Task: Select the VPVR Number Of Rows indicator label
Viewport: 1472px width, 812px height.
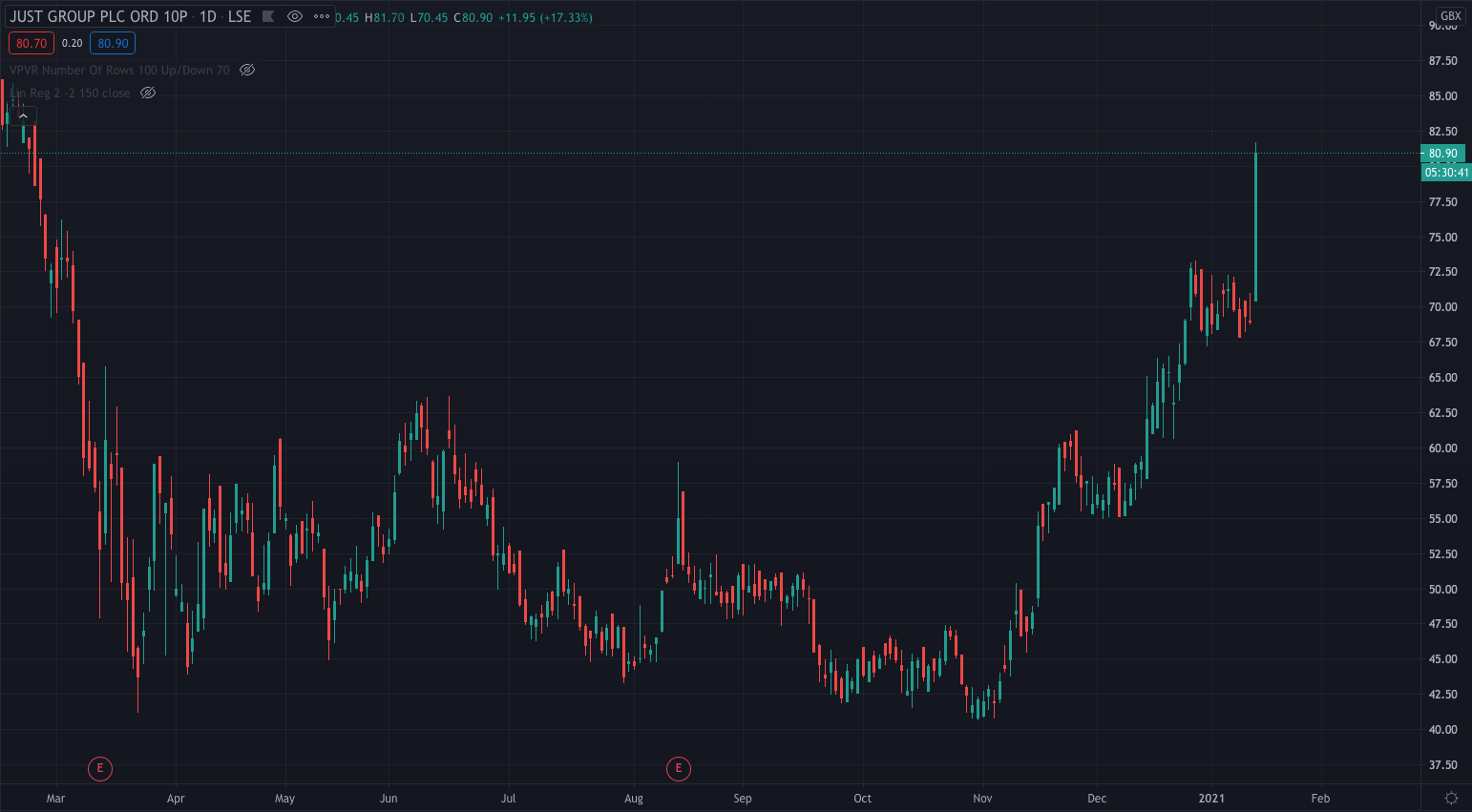Action: pyautogui.click(x=119, y=70)
